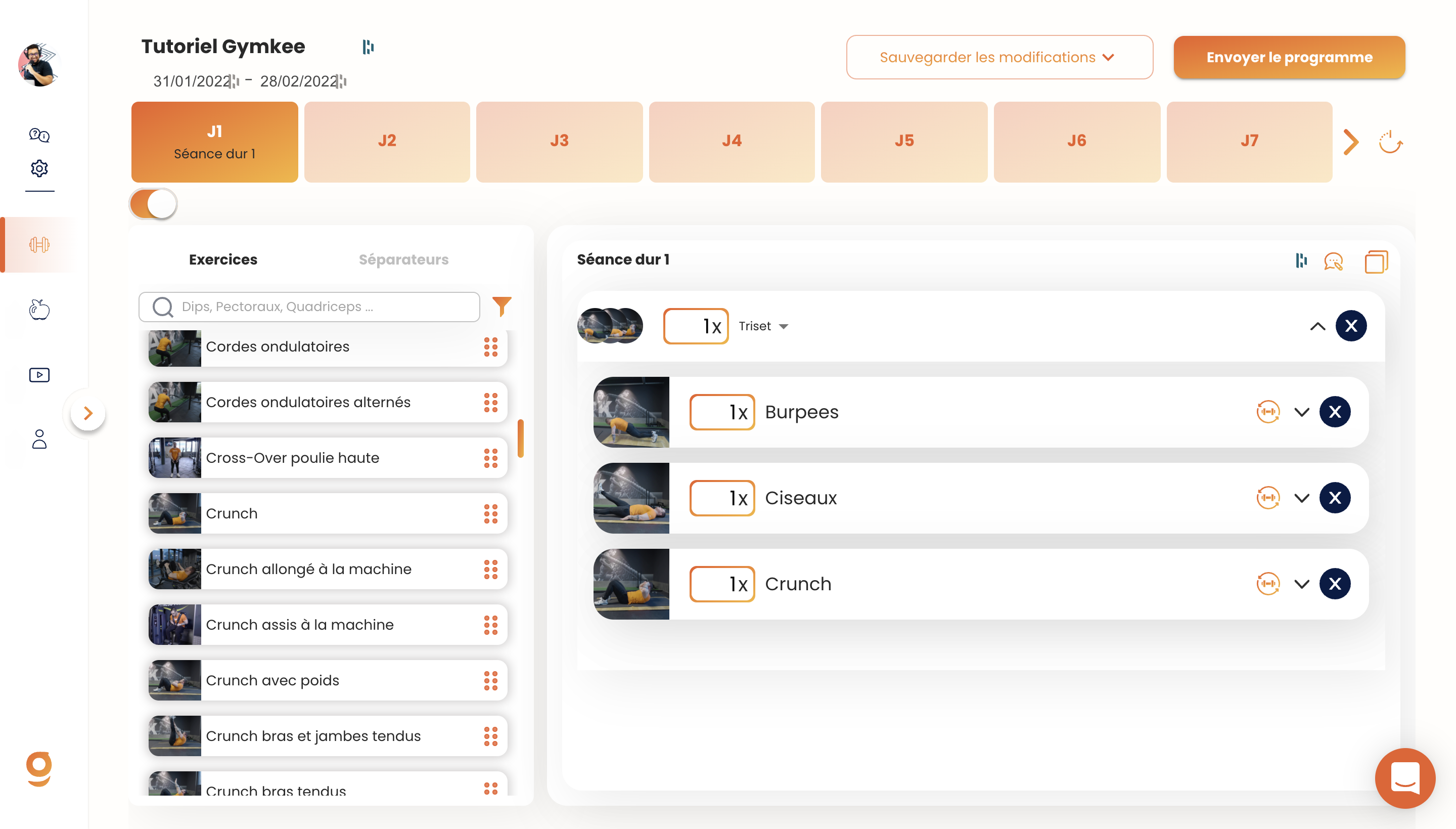Viewport: 1456px width, 829px height.
Task: Open Sauvegarder les modifications dropdown
Action: pos(999,57)
